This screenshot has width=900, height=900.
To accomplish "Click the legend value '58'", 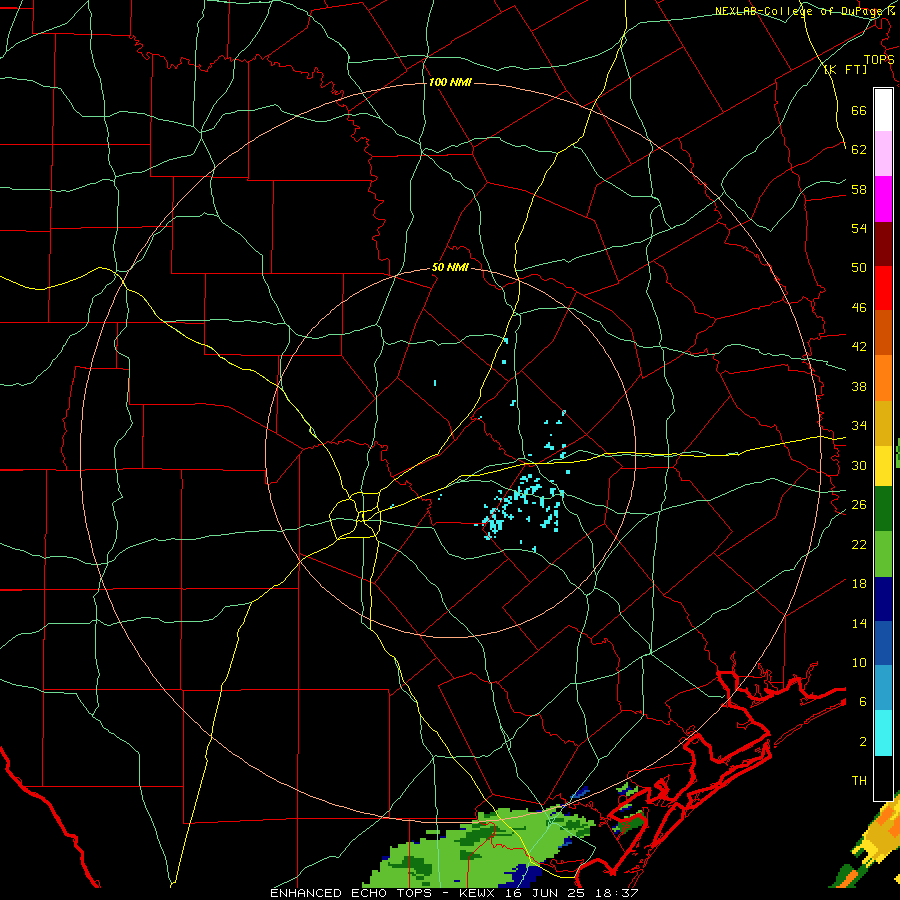I will pos(859,189).
